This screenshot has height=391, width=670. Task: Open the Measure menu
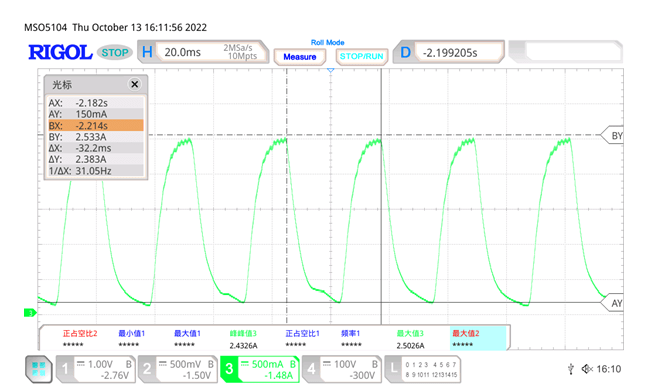coord(300,57)
